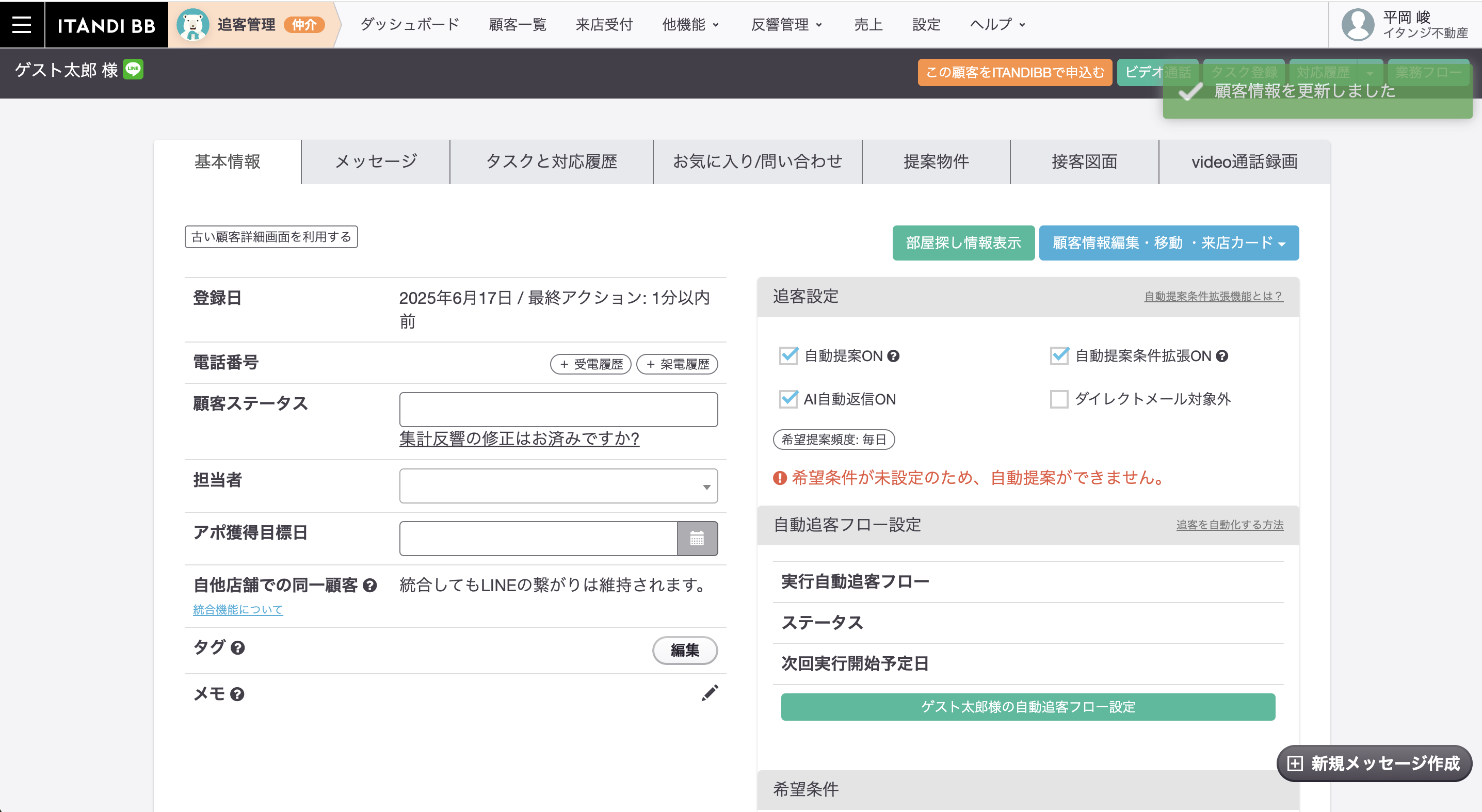Enable the ダイレクトメール対象外 checkbox
Screen dimensions: 1482x812
[x=1059, y=399]
